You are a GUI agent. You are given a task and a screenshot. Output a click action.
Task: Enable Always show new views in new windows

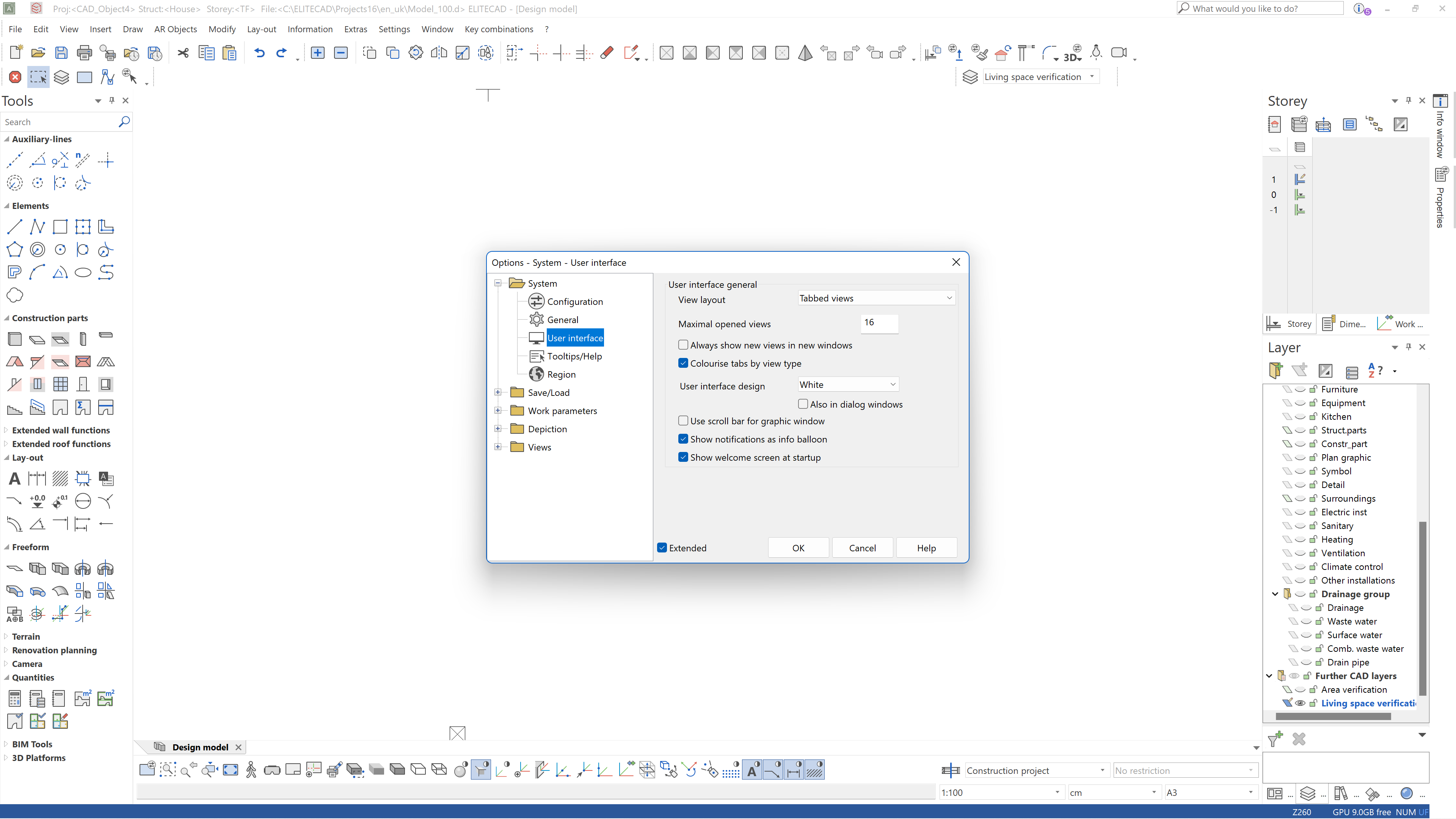coord(683,345)
